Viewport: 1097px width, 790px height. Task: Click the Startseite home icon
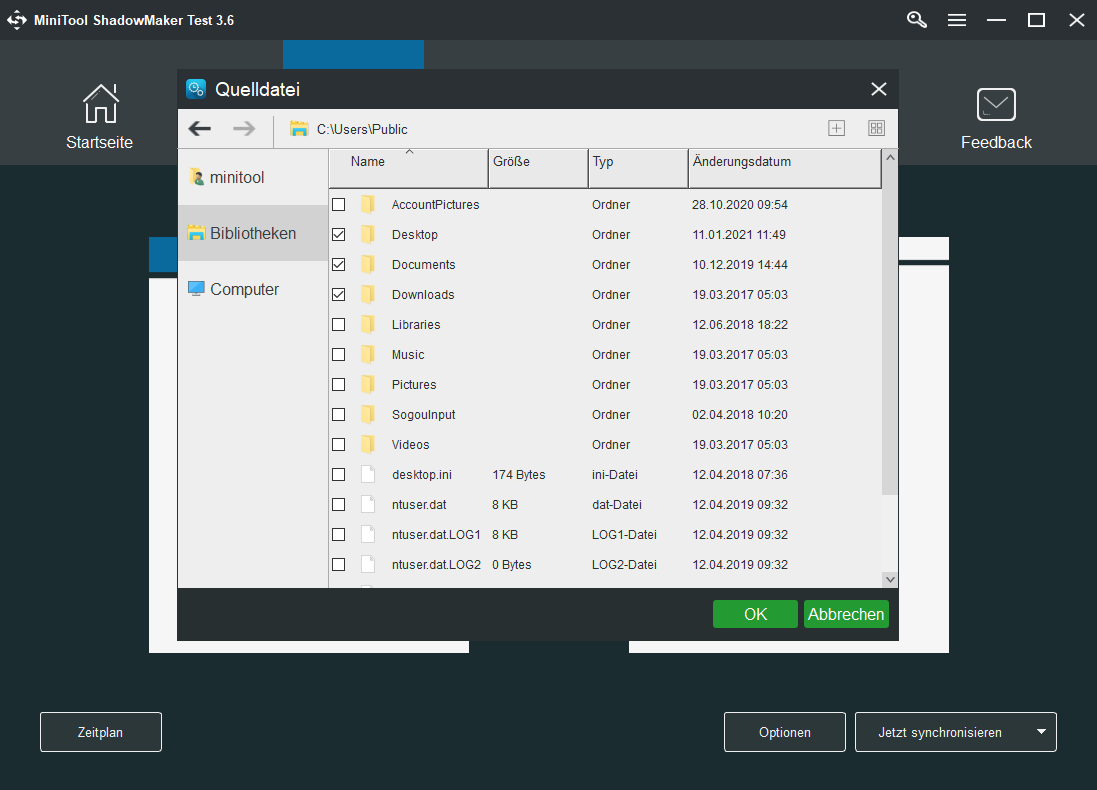pos(99,103)
